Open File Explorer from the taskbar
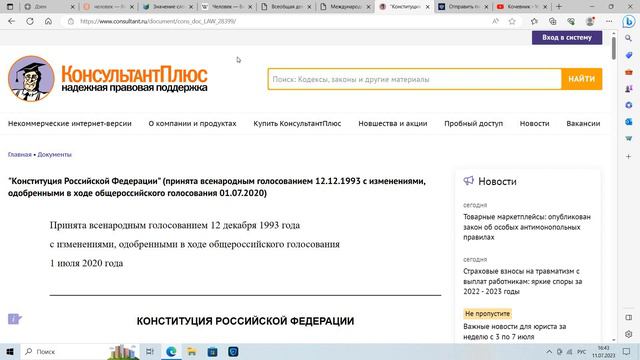Viewport: 640px width, 360px height. click(191, 351)
